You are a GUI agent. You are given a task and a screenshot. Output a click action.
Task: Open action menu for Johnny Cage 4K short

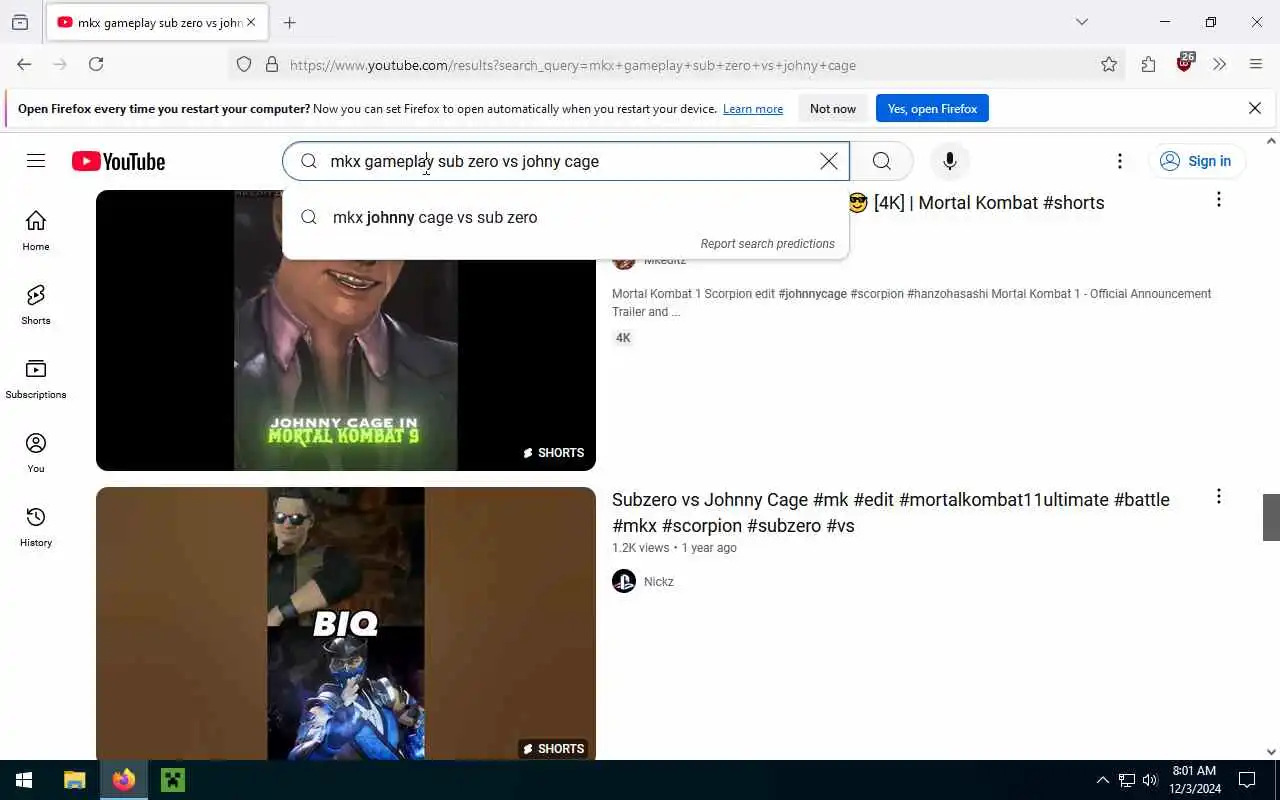(x=1218, y=200)
